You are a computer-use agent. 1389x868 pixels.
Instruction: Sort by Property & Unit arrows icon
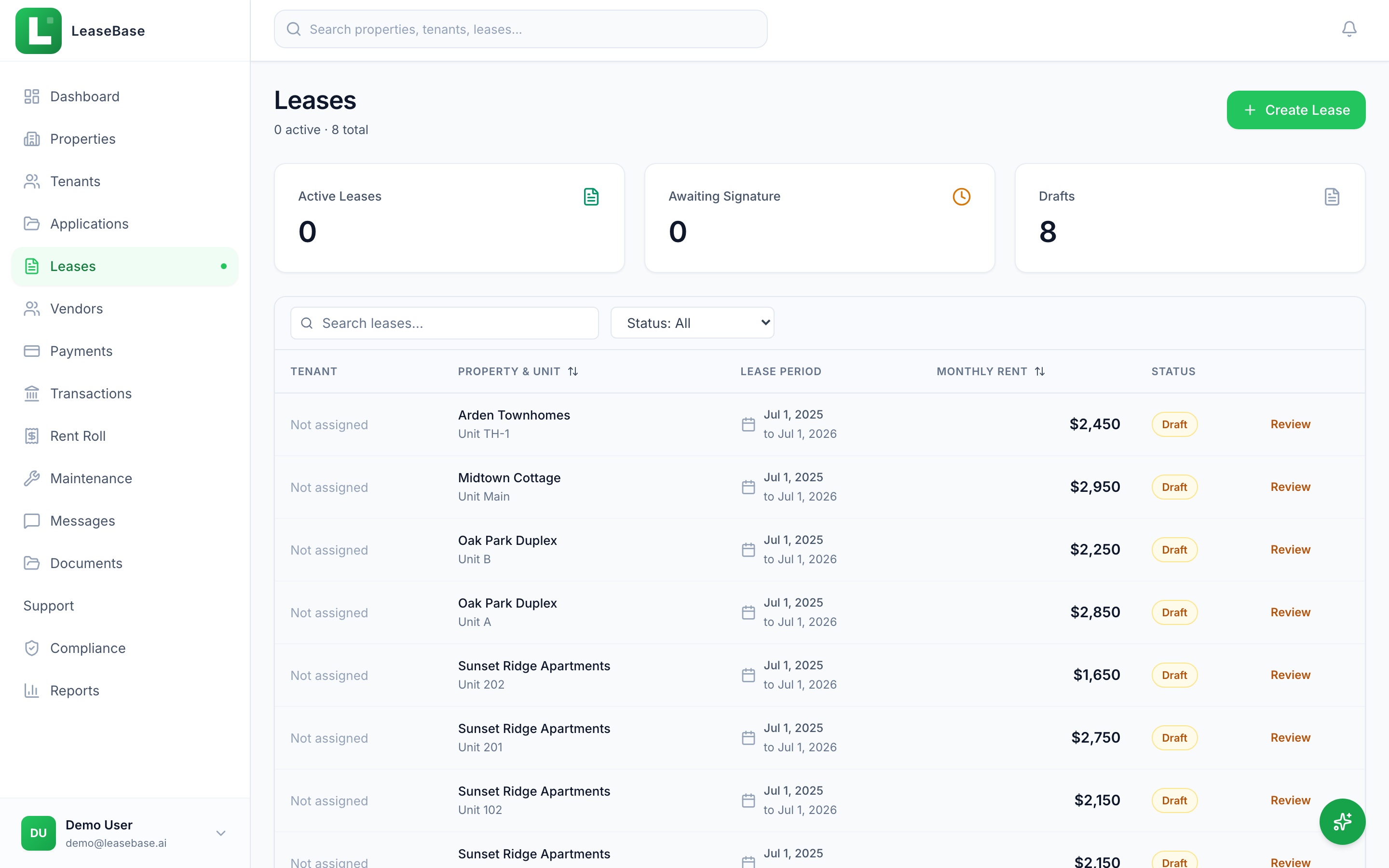tap(573, 372)
